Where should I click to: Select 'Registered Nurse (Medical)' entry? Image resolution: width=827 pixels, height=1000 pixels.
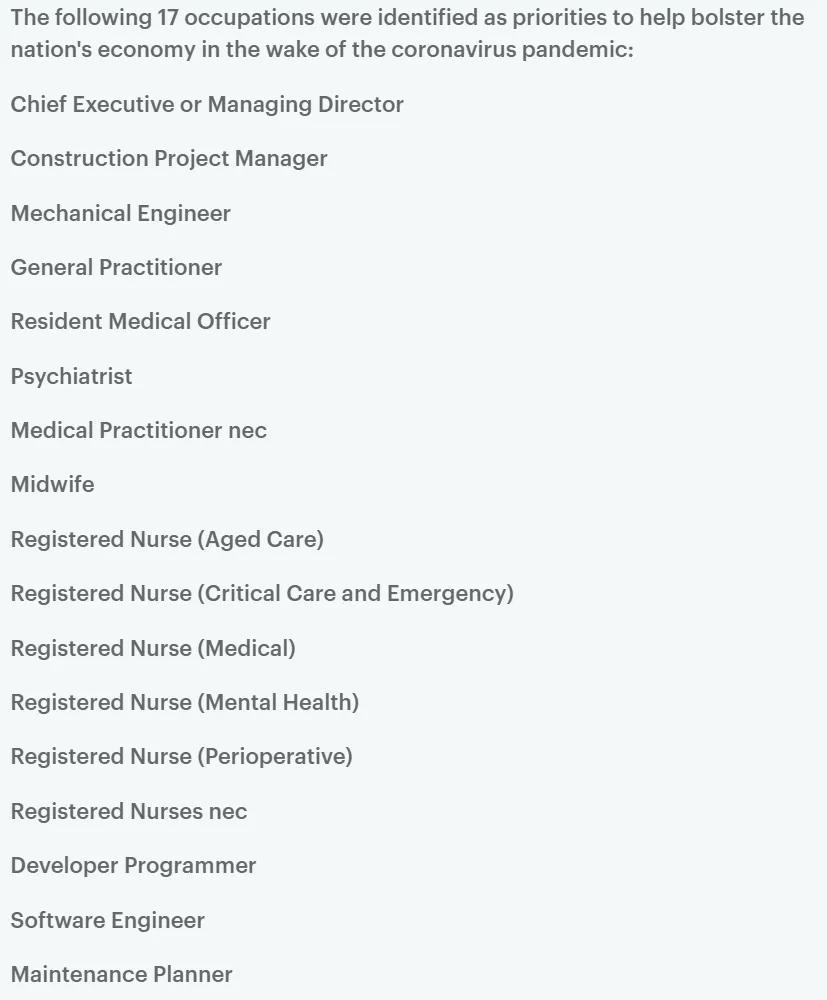point(153,649)
